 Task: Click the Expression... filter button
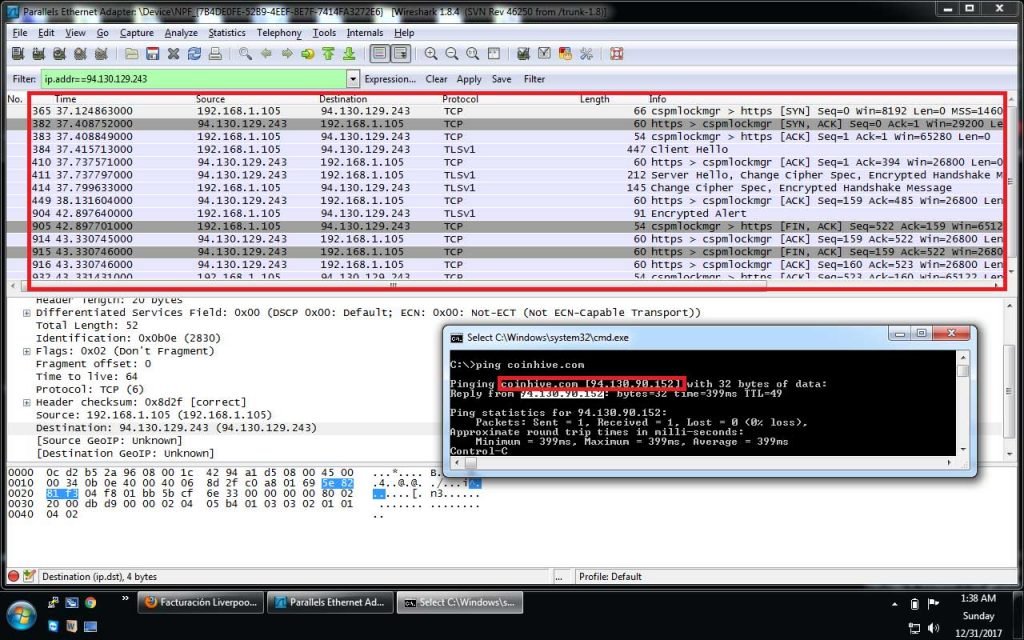tap(390, 79)
